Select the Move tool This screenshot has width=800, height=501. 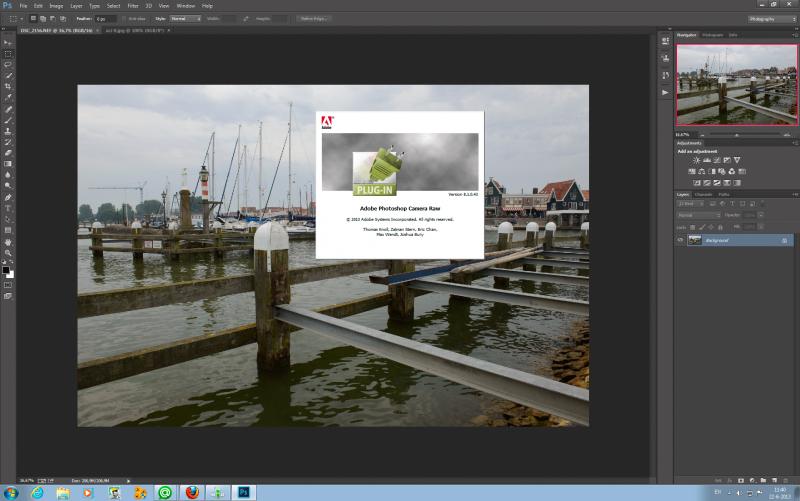click(8, 43)
